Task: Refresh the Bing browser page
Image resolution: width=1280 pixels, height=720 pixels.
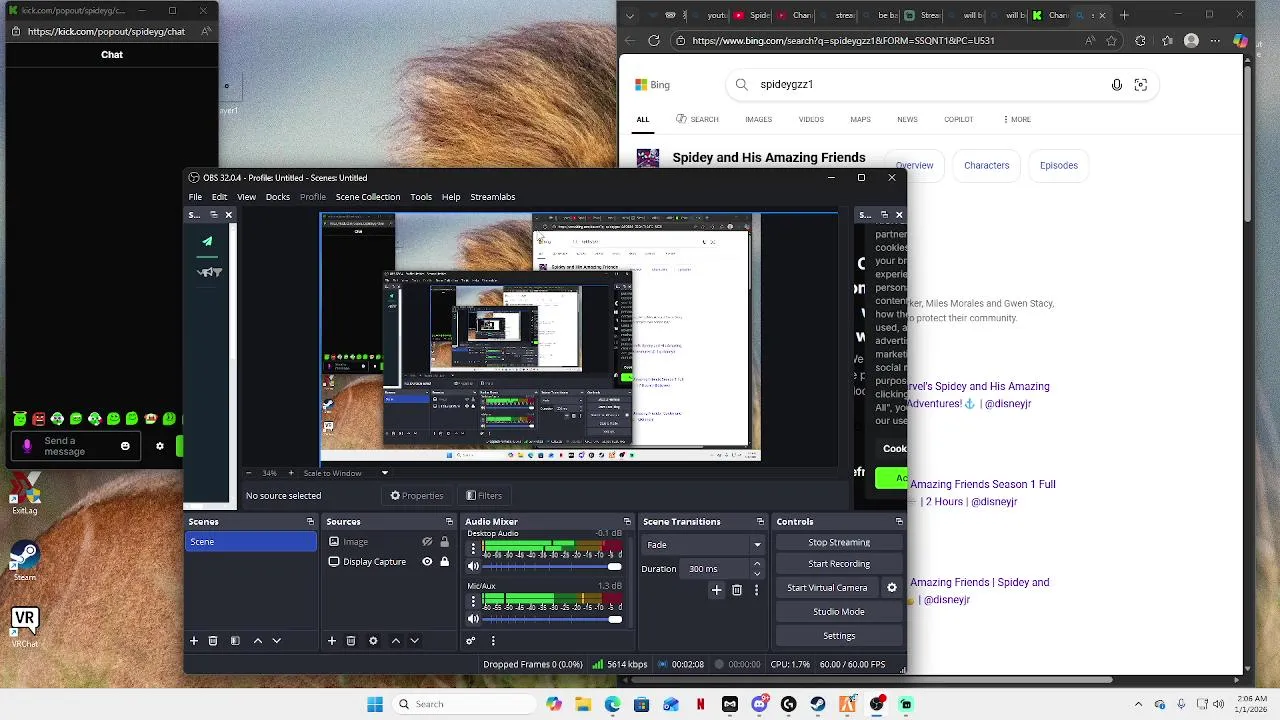Action: 654,41
